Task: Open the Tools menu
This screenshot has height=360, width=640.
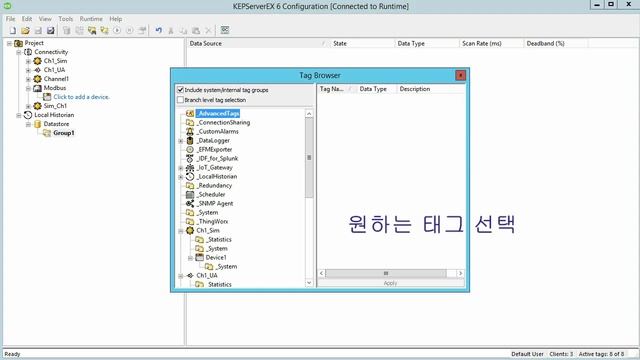Action: [66, 19]
